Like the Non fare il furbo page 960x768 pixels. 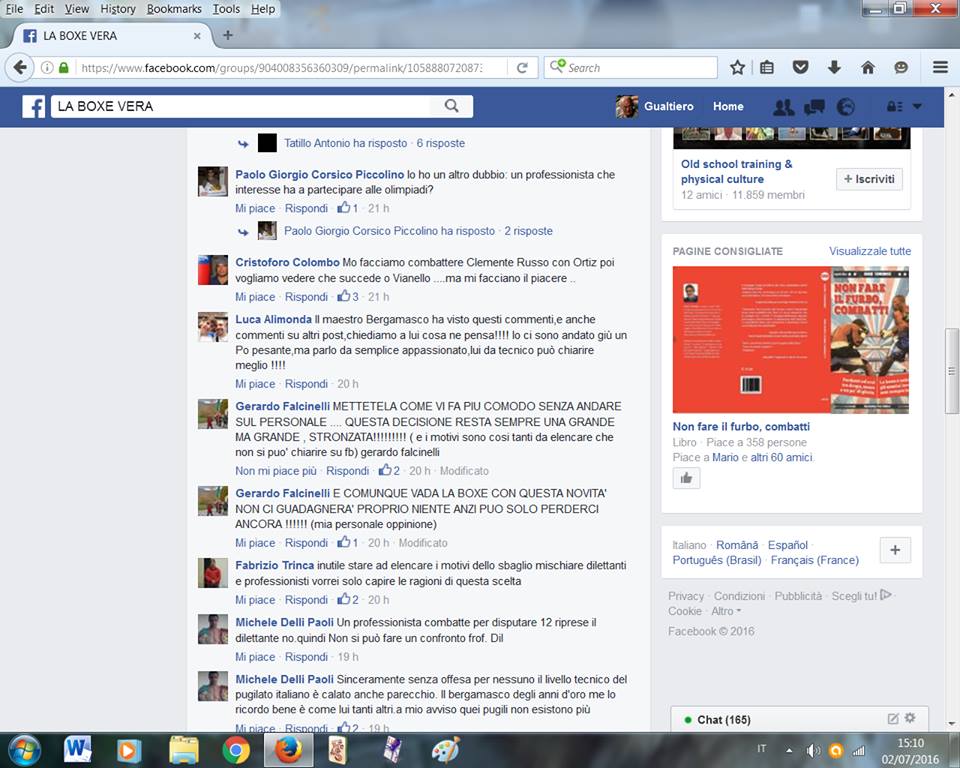686,478
